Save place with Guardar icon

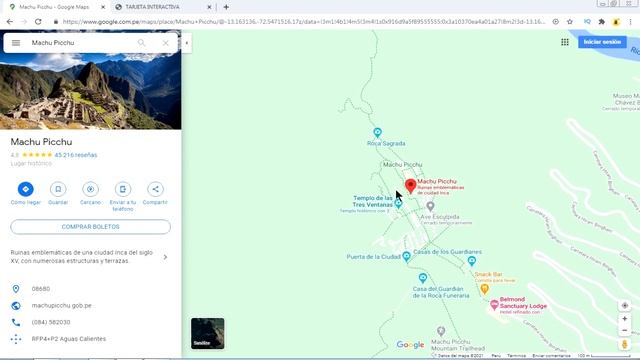click(58, 189)
